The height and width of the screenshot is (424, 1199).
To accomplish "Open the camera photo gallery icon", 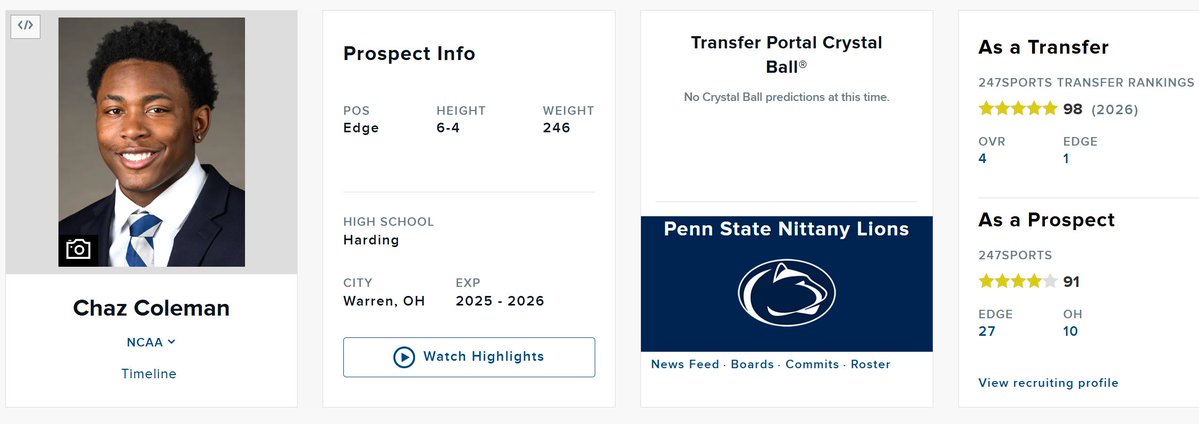I will (78, 249).
